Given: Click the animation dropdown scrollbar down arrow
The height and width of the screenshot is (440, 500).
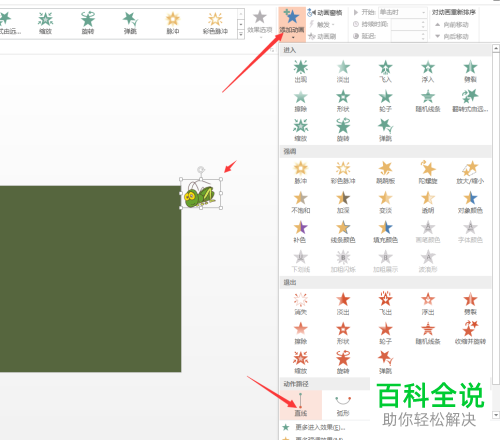Looking at the screenshot, I should (x=496, y=415).
